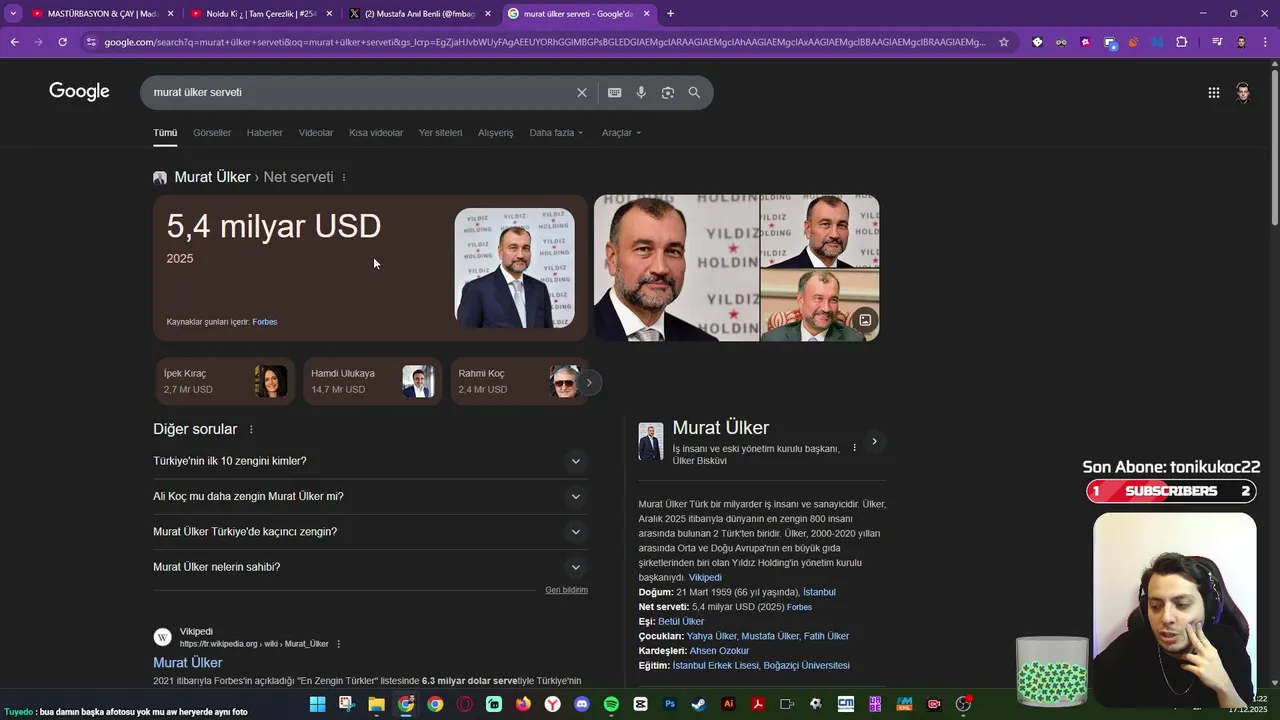
Task: Open Forbes source link under net worth
Action: tap(265, 322)
